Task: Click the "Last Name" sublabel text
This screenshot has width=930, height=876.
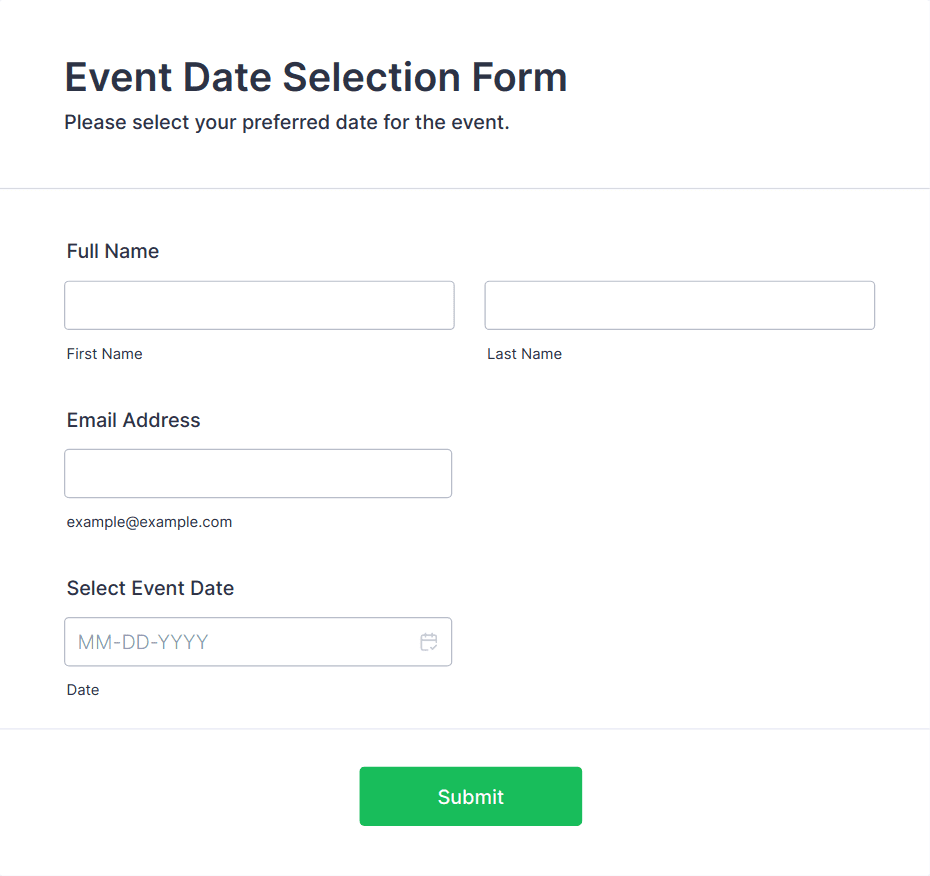Action: (524, 354)
